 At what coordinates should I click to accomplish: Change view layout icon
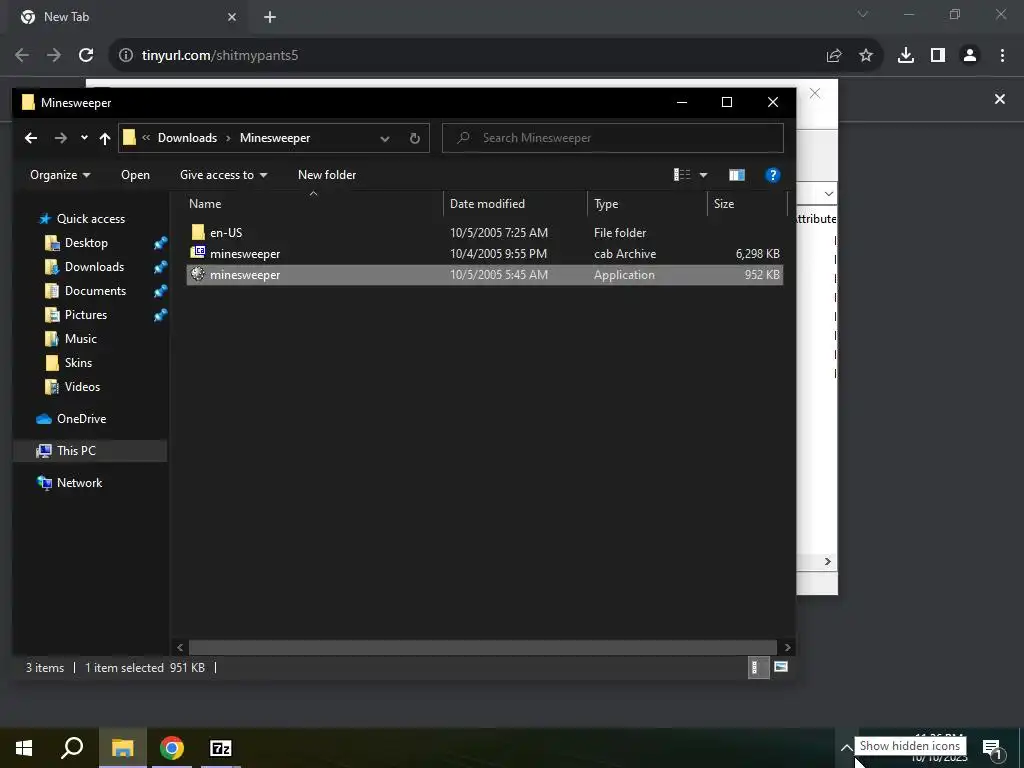(x=682, y=175)
